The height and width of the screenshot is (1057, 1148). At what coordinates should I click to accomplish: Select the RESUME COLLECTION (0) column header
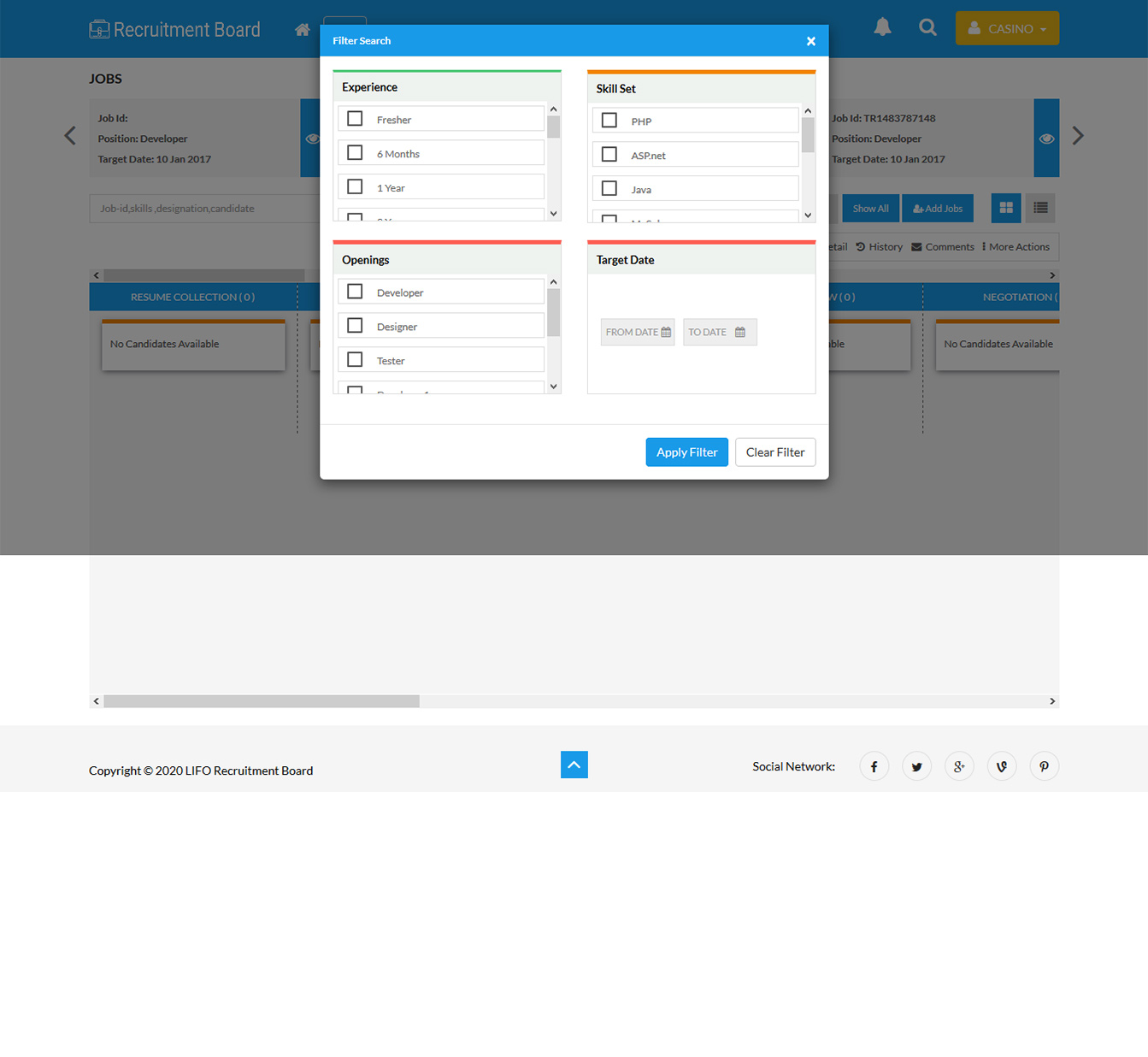click(x=193, y=297)
